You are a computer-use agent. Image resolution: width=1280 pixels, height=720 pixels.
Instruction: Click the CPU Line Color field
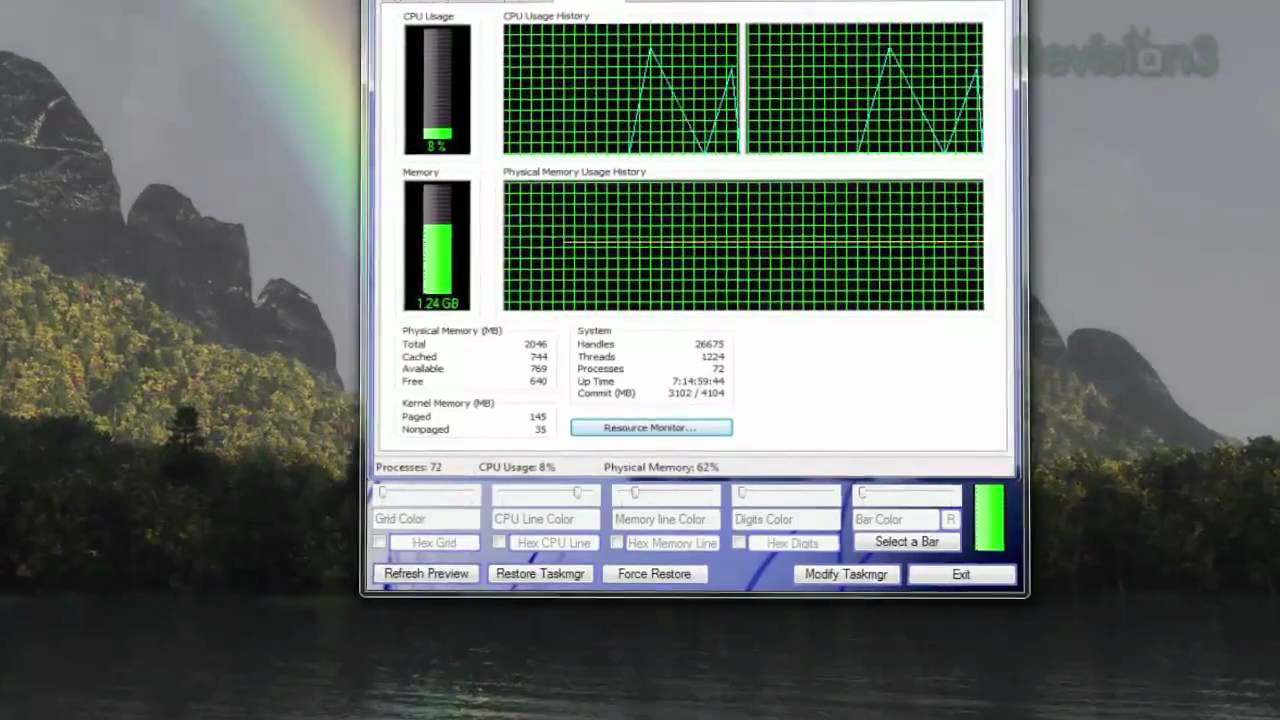point(547,519)
